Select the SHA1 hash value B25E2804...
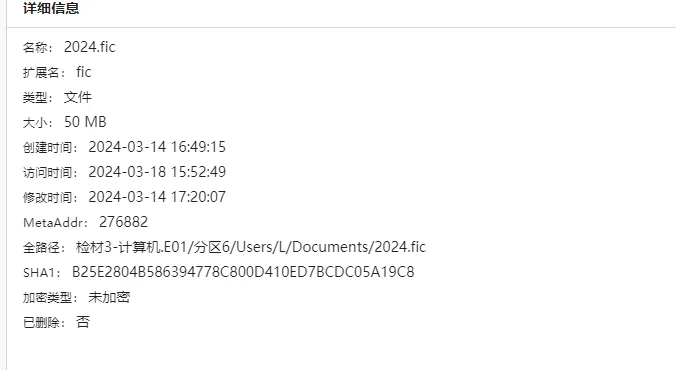This screenshot has width=676, height=370. (x=243, y=272)
